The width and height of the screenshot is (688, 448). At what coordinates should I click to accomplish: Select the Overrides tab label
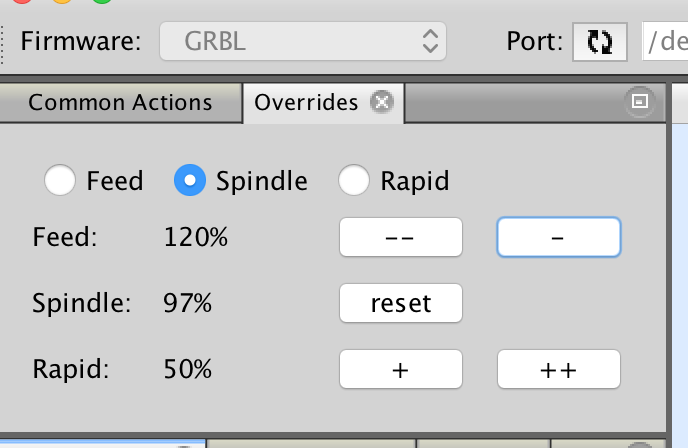[x=306, y=102]
